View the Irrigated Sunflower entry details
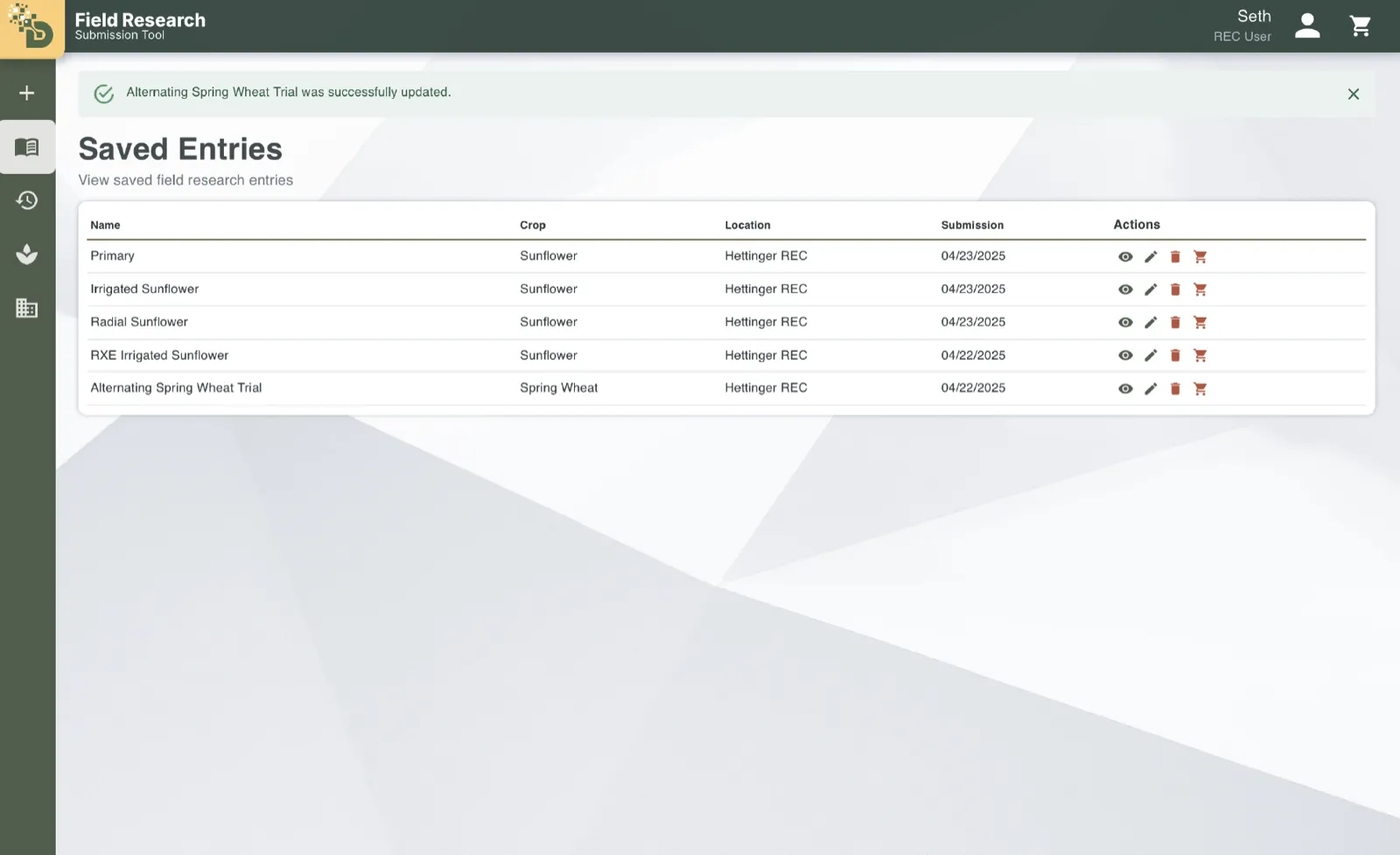This screenshot has height=855, width=1400. 1125,290
